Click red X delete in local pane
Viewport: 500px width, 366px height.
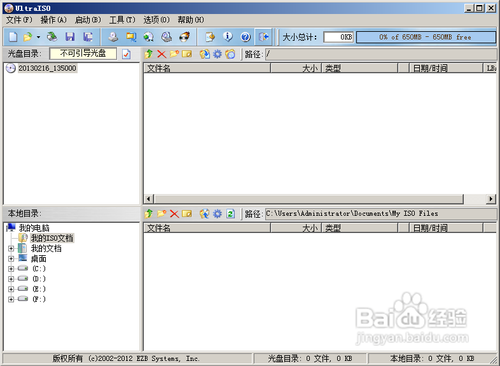coord(174,214)
